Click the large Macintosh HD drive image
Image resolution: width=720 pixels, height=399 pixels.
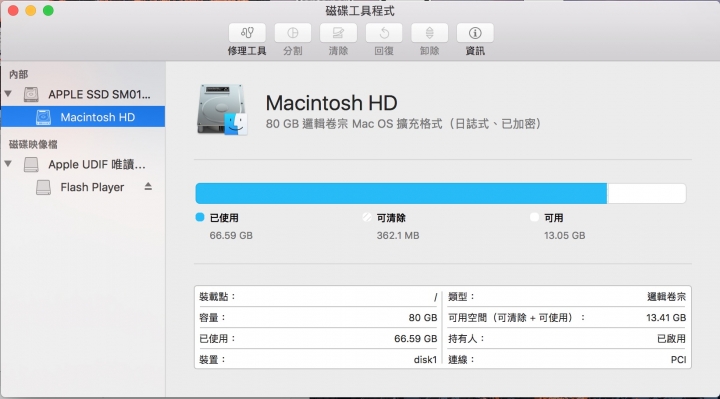tap(222, 110)
